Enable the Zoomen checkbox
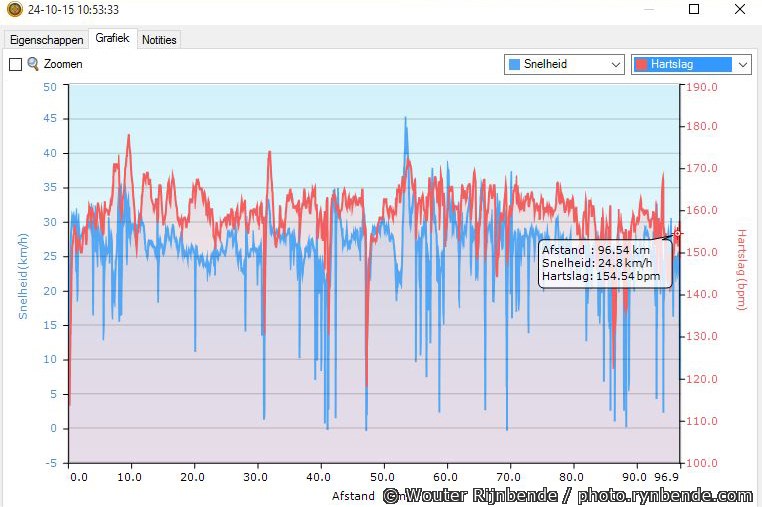This screenshot has height=507, width=762. 15,64
